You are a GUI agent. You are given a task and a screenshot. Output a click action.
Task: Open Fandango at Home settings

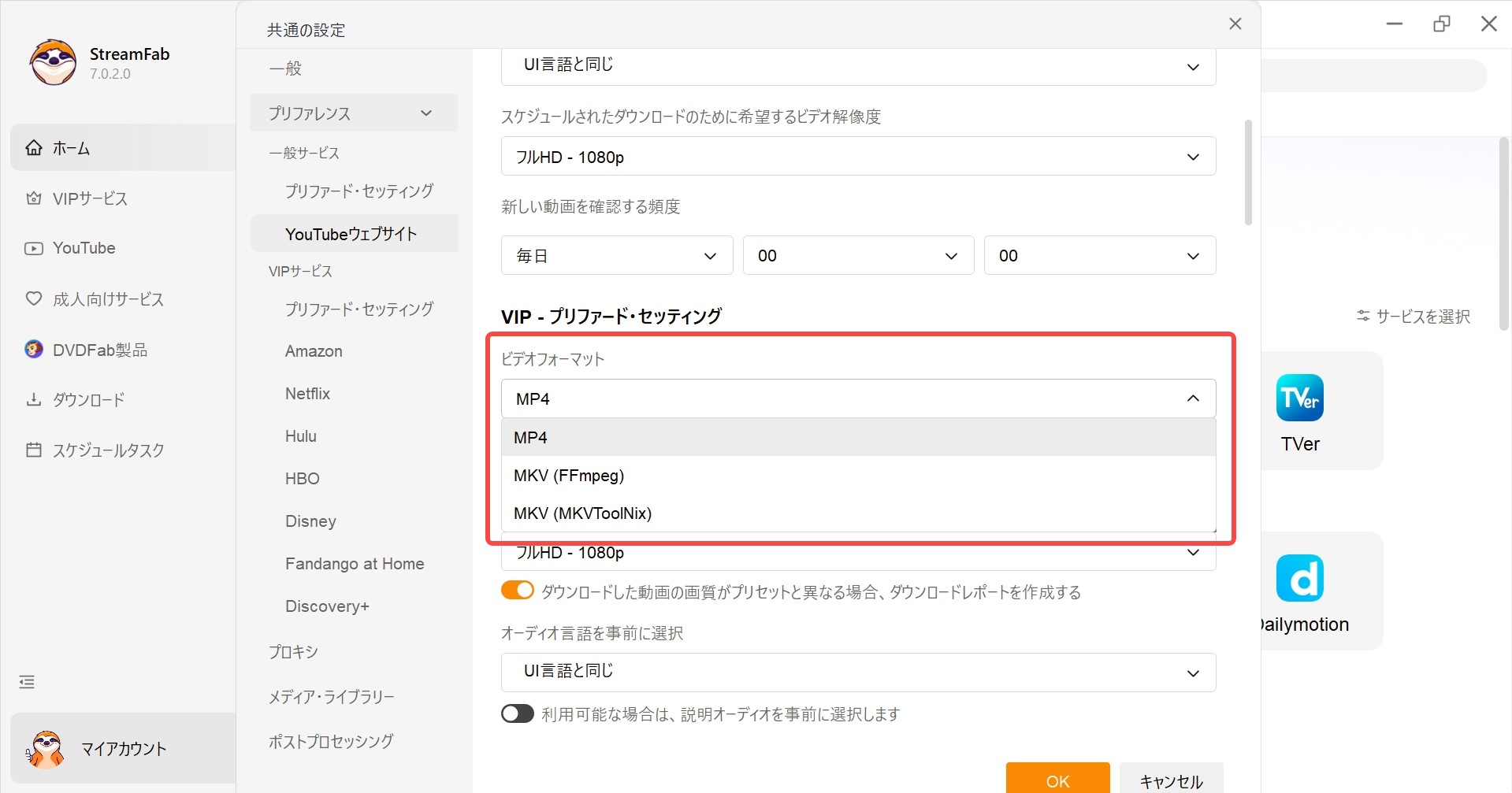point(355,564)
